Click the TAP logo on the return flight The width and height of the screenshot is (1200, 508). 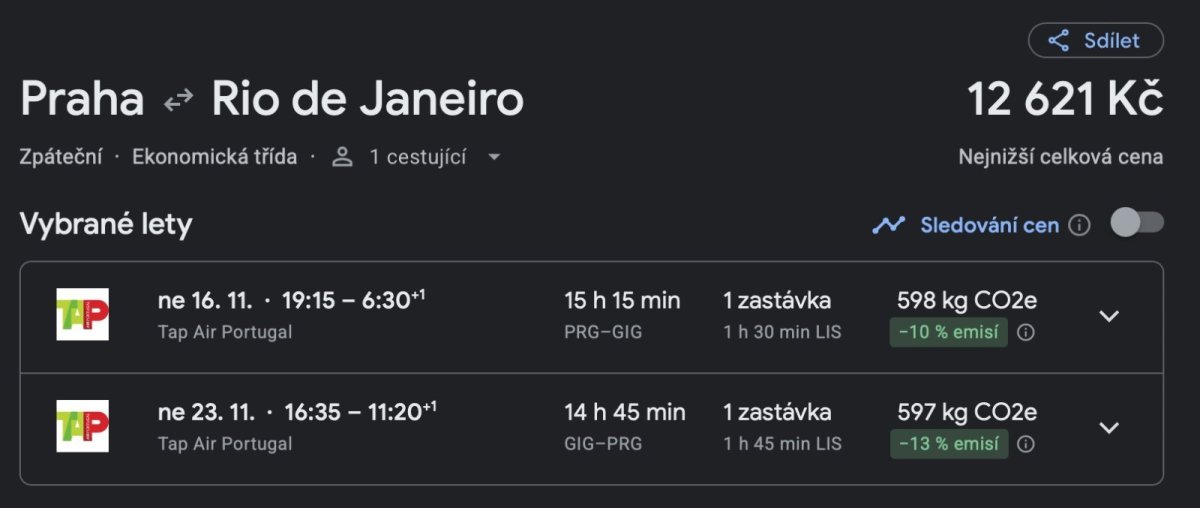click(x=82, y=427)
